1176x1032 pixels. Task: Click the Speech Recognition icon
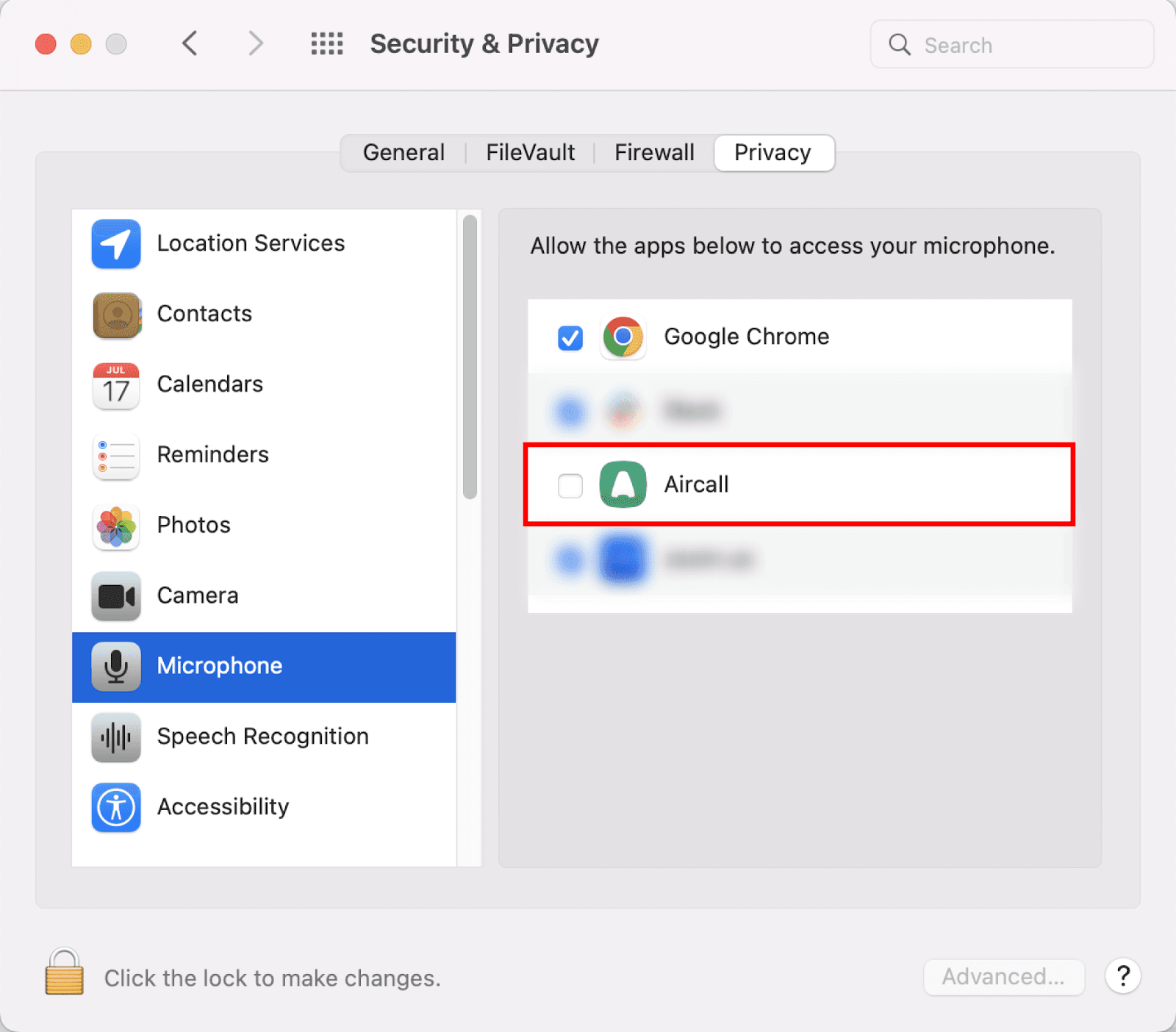click(x=115, y=737)
